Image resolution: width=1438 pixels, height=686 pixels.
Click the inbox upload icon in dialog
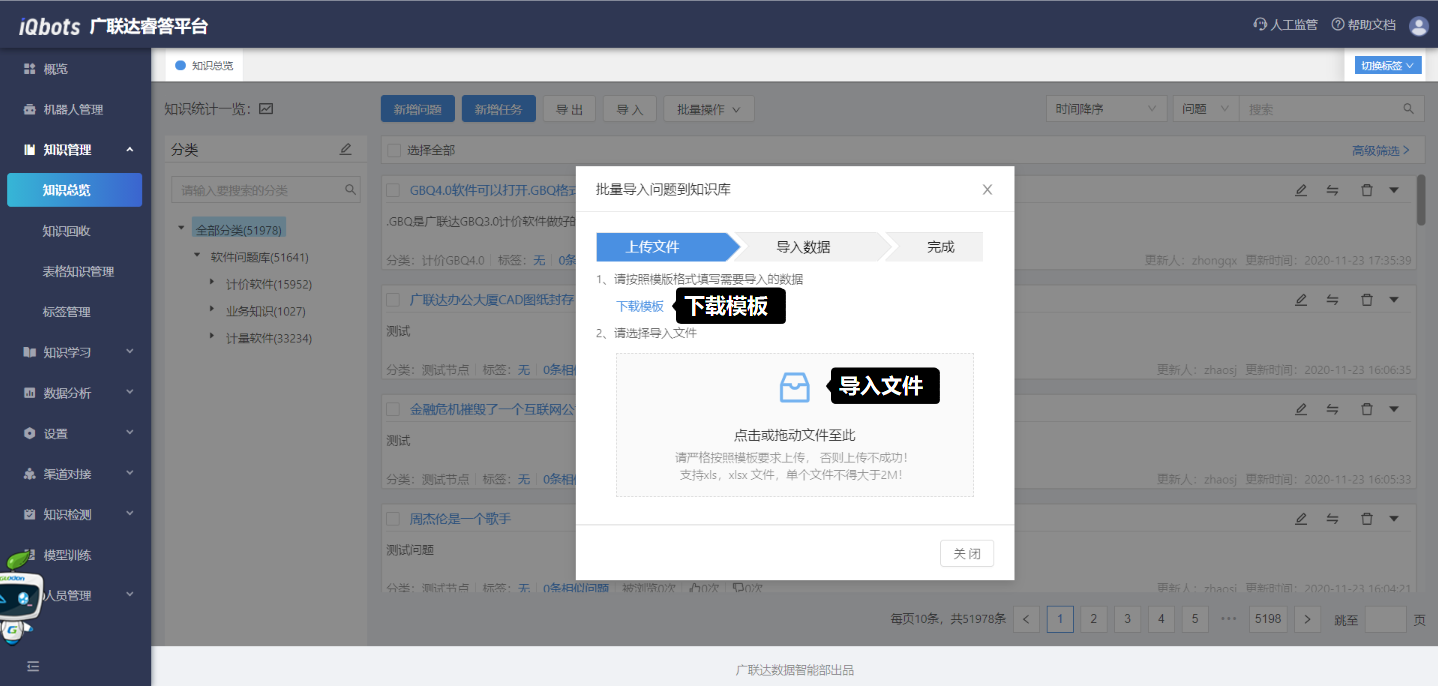tap(794, 387)
